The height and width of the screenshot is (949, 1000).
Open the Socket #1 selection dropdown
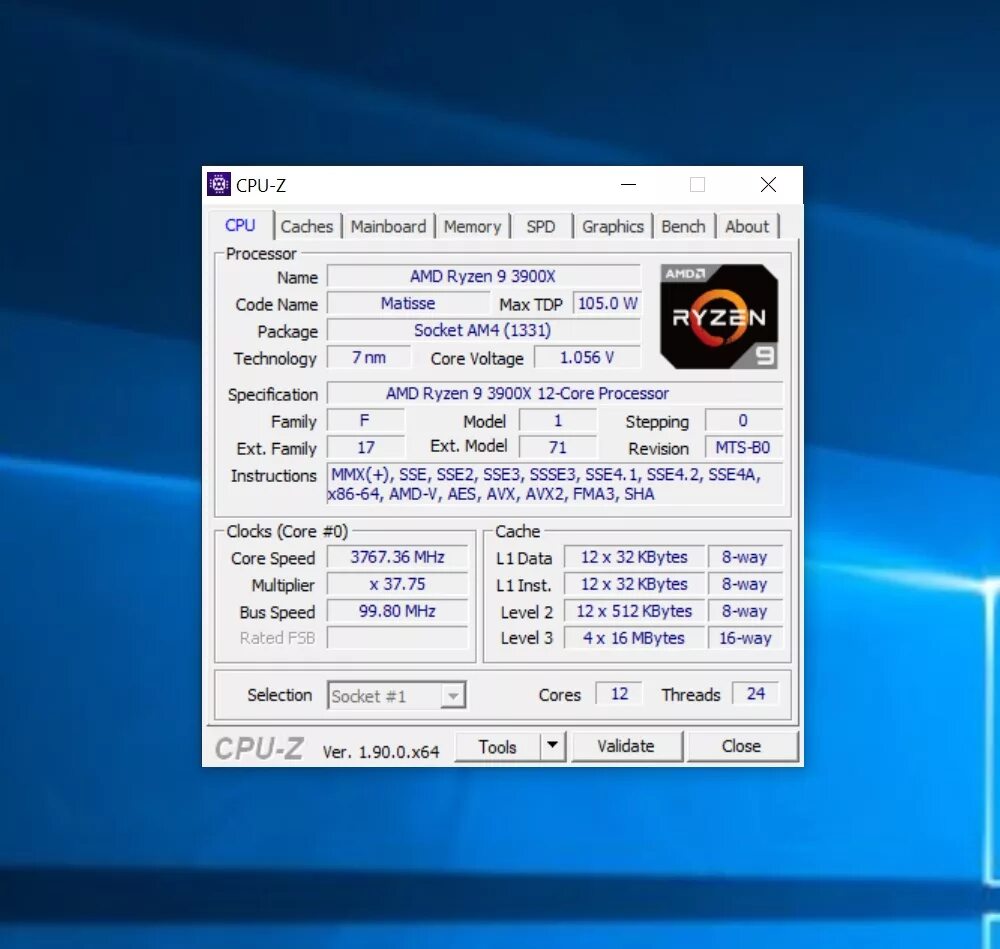[x=396, y=695]
